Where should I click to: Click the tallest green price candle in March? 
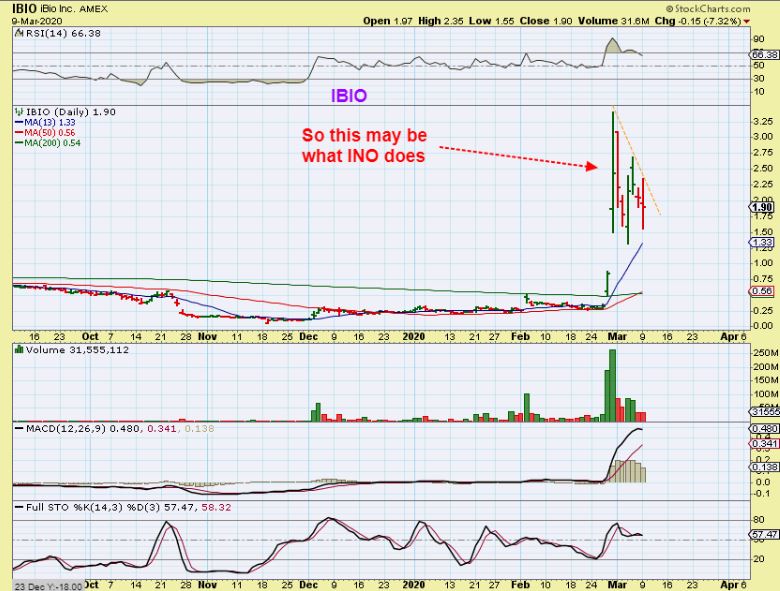pos(613,172)
